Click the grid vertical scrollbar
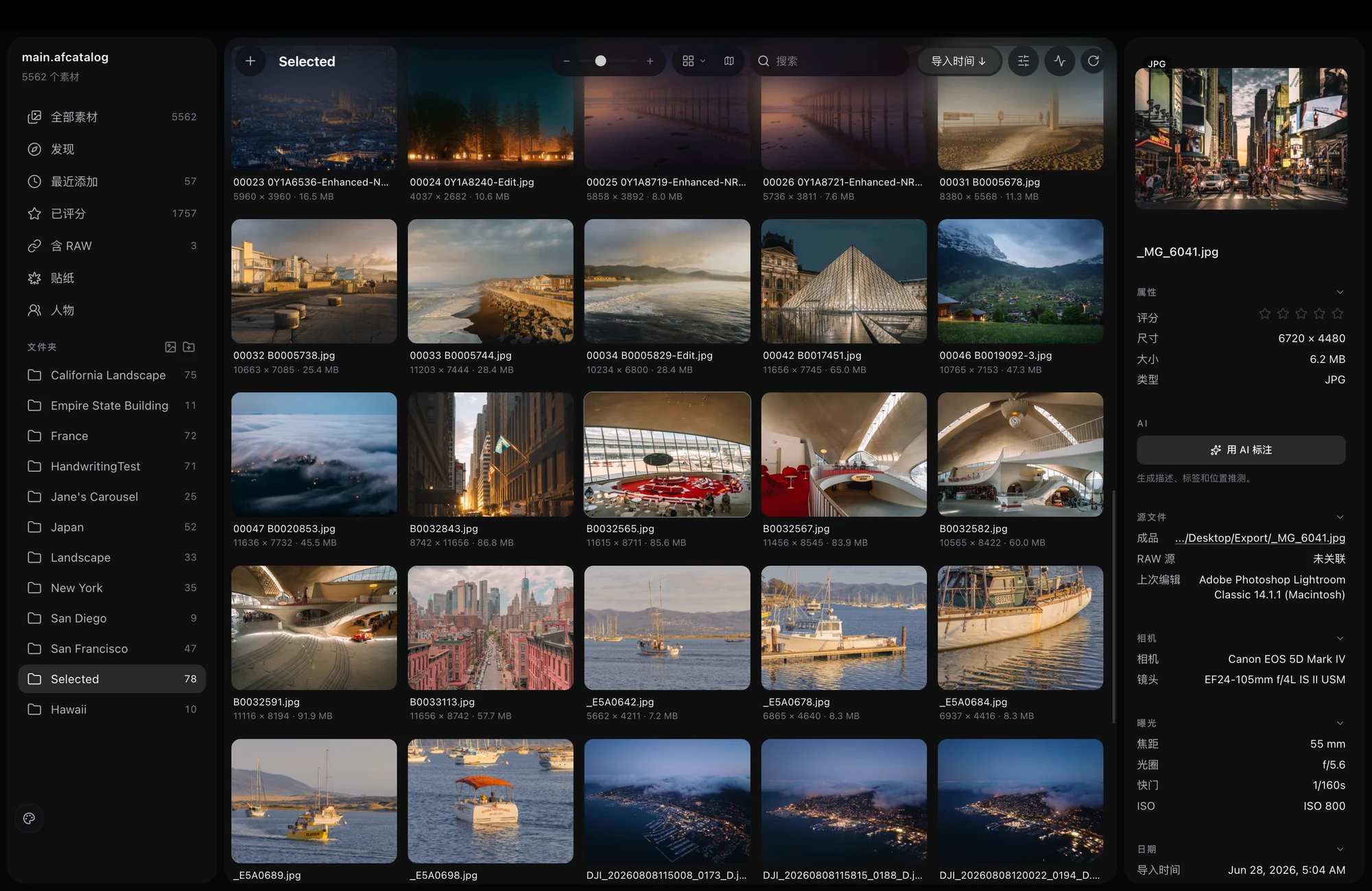This screenshot has width=1372, height=891. [1113, 606]
